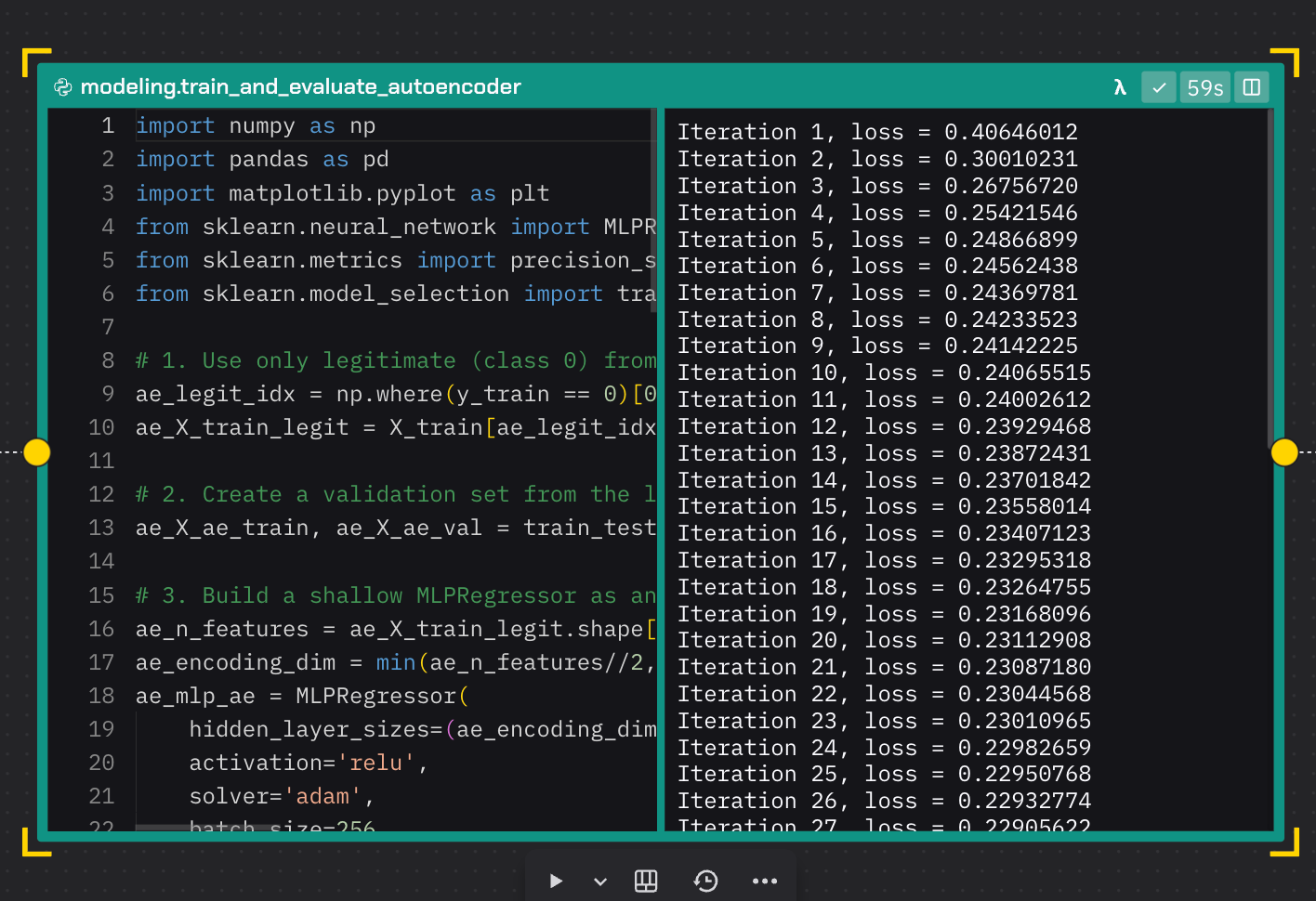Image resolution: width=1316 pixels, height=901 pixels.
Task: Toggle the left yellow connection port
Action: (37, 452)
